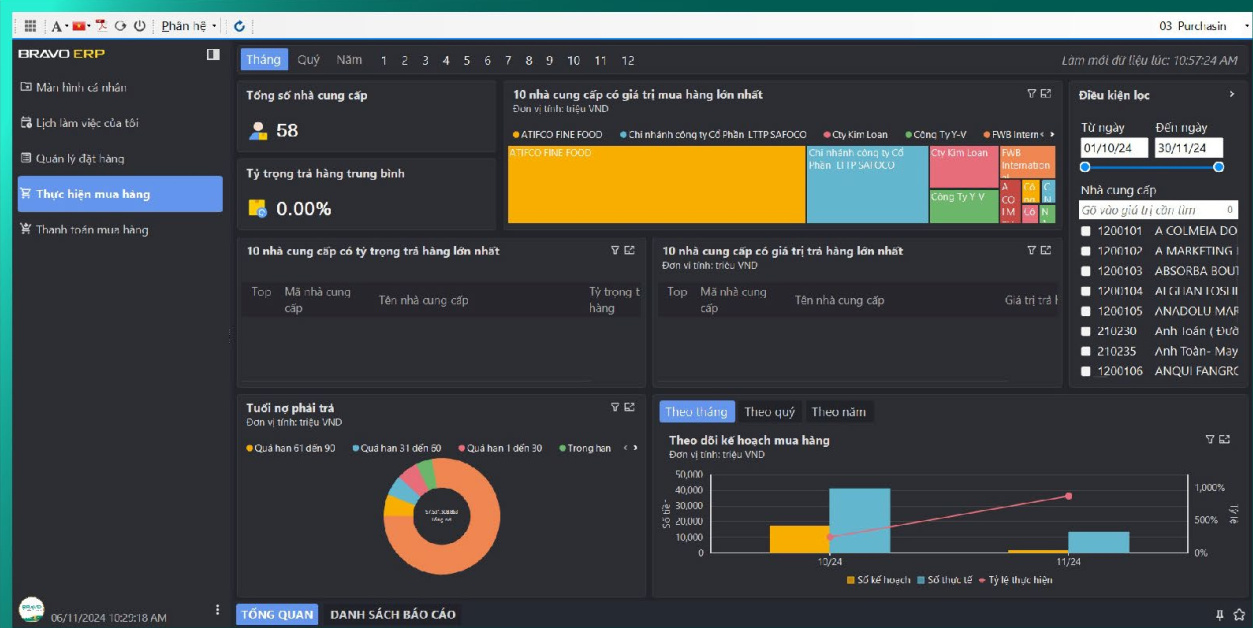The image size is (1253, 628).
Task: Open the Phân hệ dropdown menu
Action: [x=189, y=26]
